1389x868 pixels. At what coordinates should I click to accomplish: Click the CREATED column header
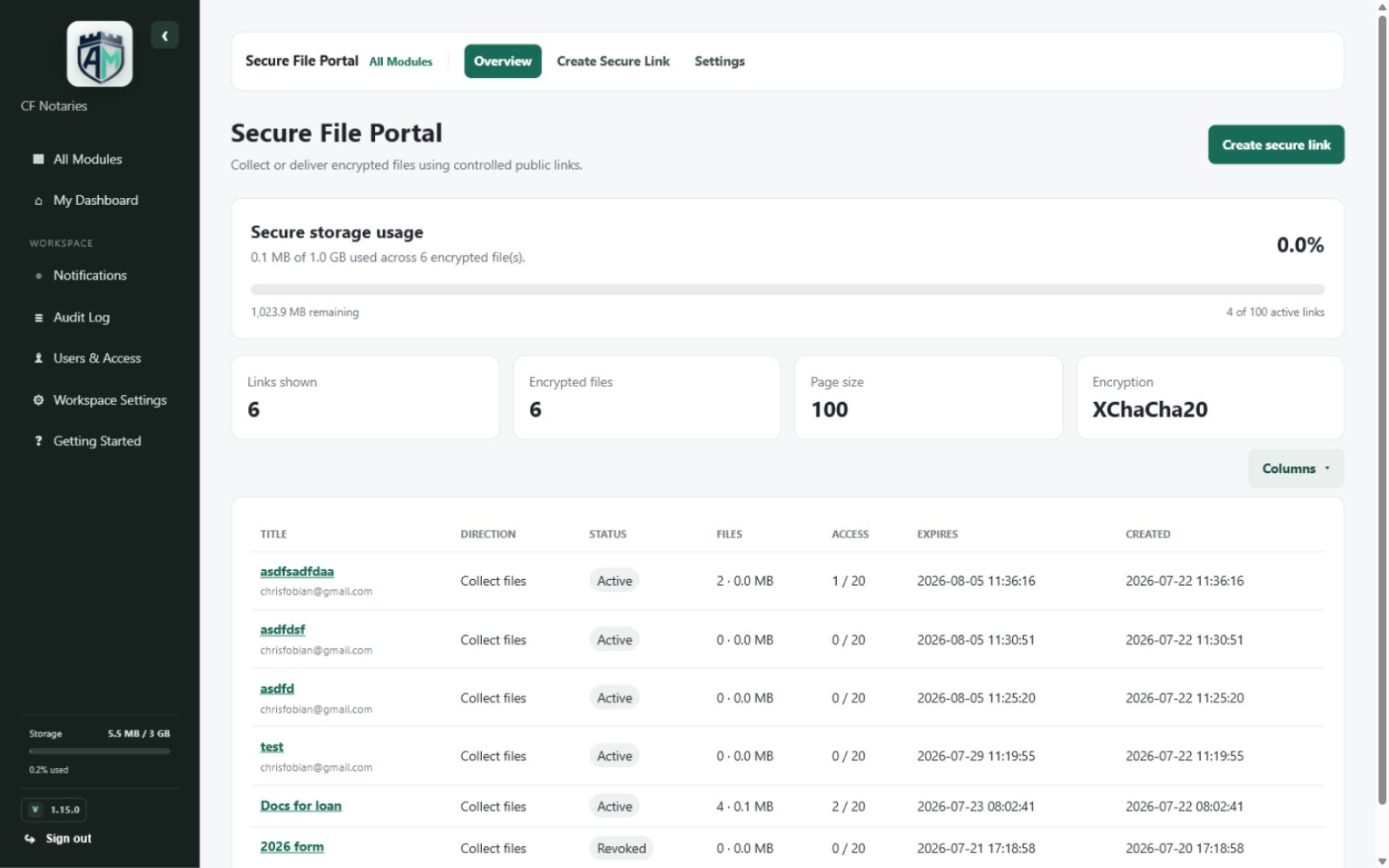(1148, 534)
